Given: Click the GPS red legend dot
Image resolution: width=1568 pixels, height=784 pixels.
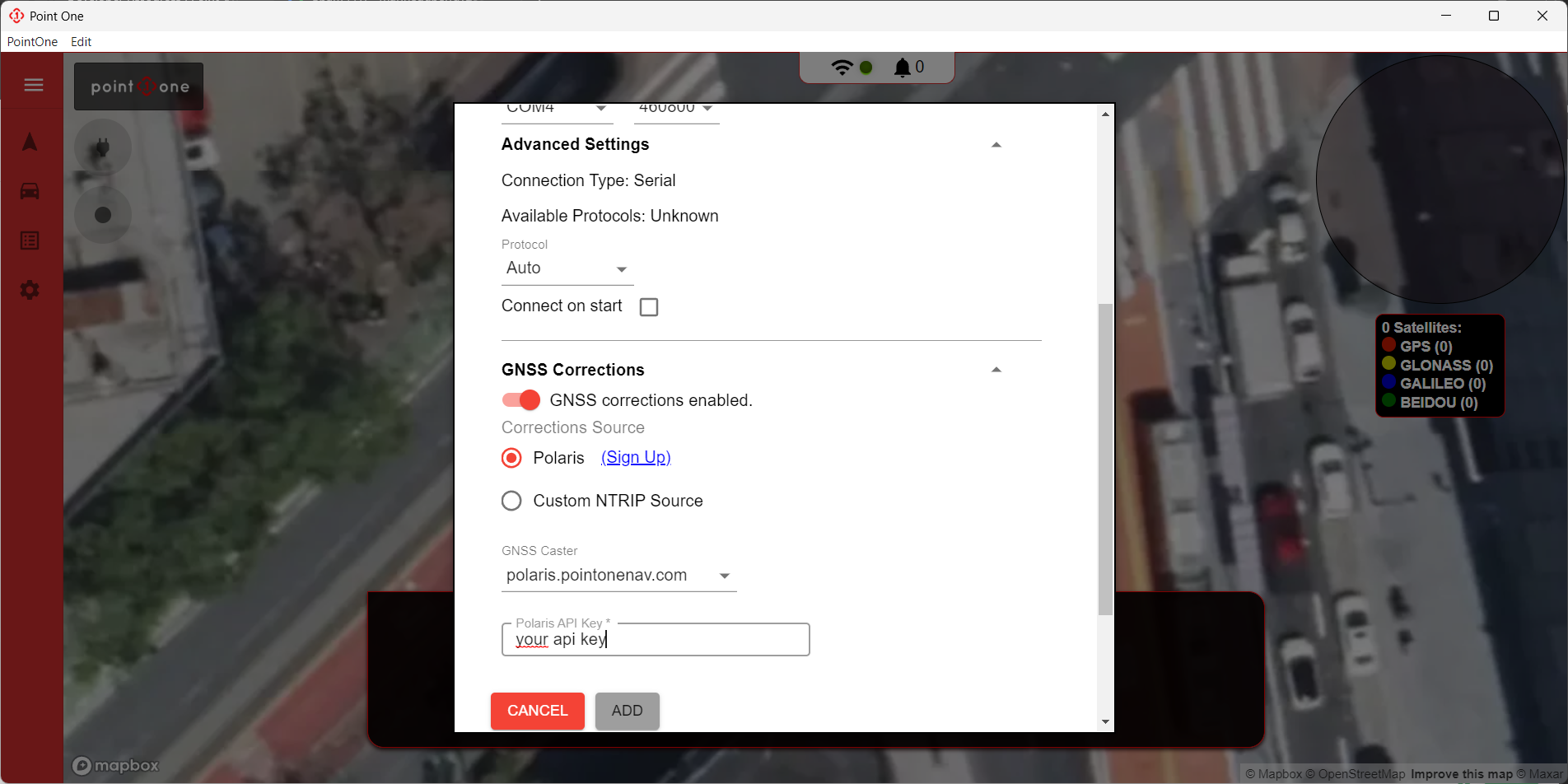Looking at the screenshot, I should click(x=1388, y=345).
